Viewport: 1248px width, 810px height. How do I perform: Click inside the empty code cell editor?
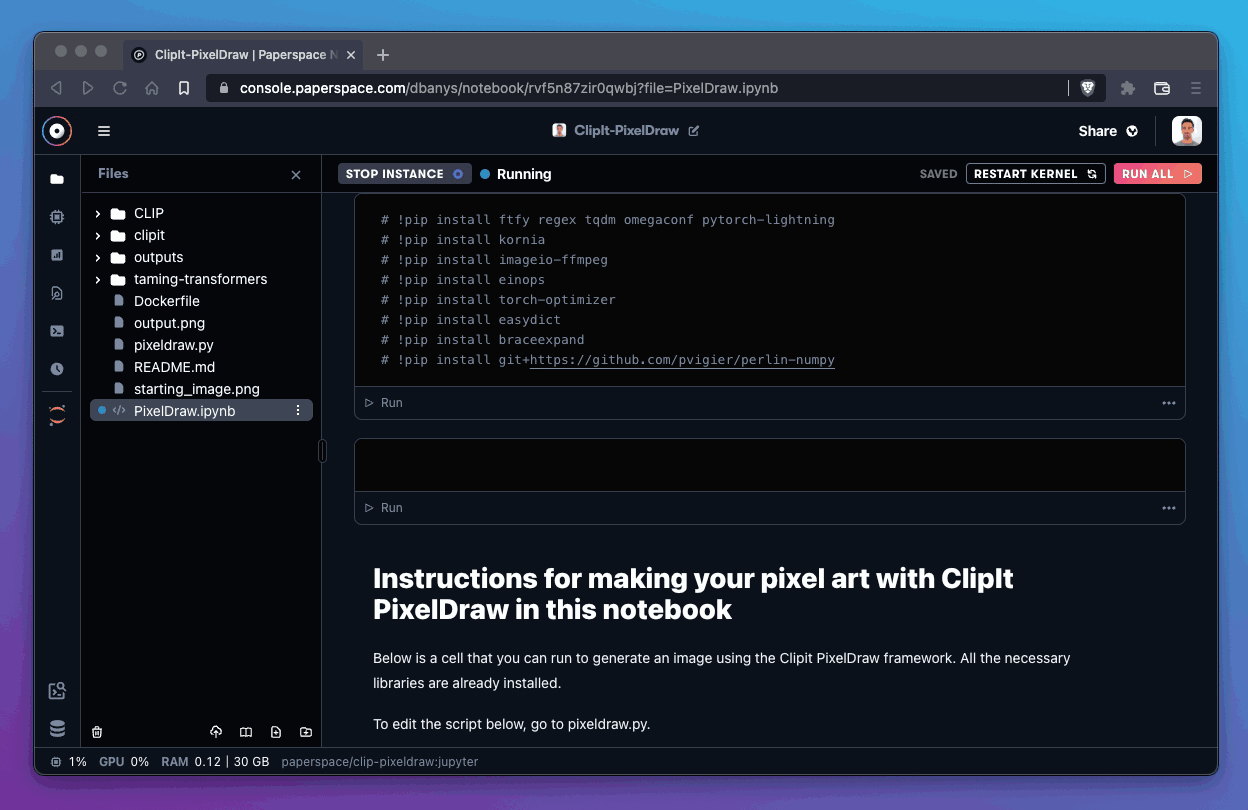[770, 466]
